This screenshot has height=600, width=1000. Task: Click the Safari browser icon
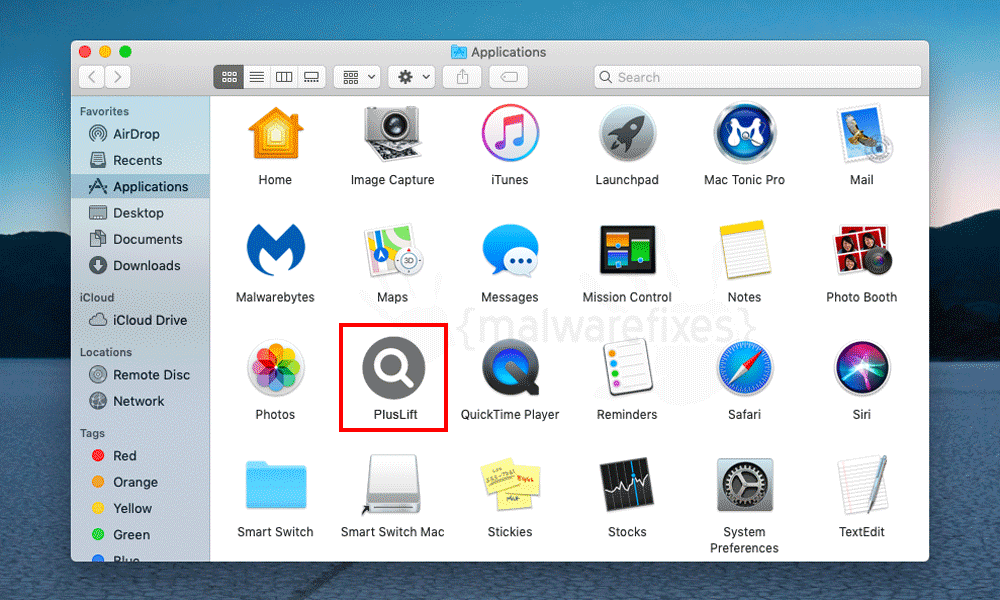(744, 368)
